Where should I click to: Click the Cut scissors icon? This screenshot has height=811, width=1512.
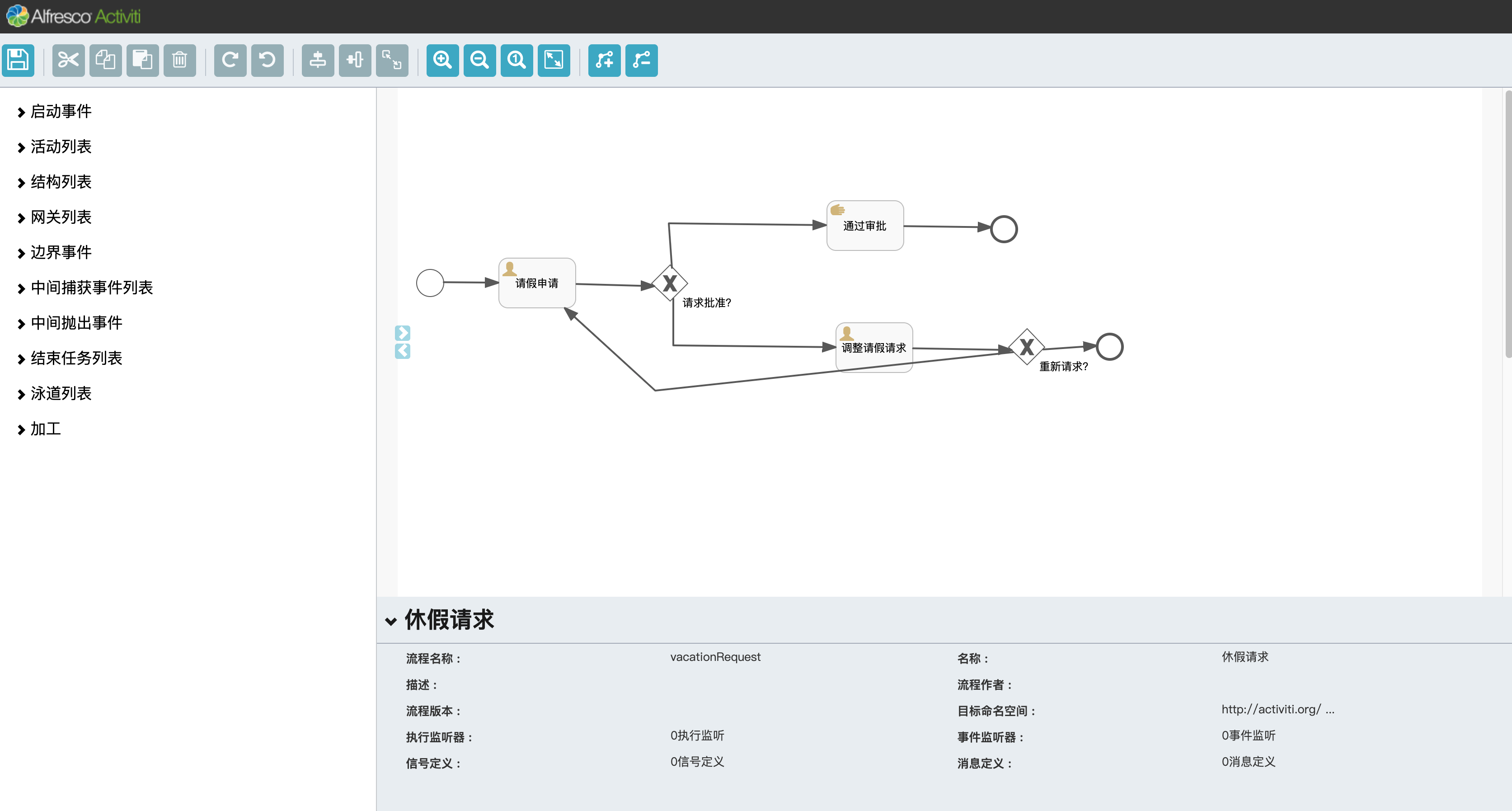[x=68, y=60]
